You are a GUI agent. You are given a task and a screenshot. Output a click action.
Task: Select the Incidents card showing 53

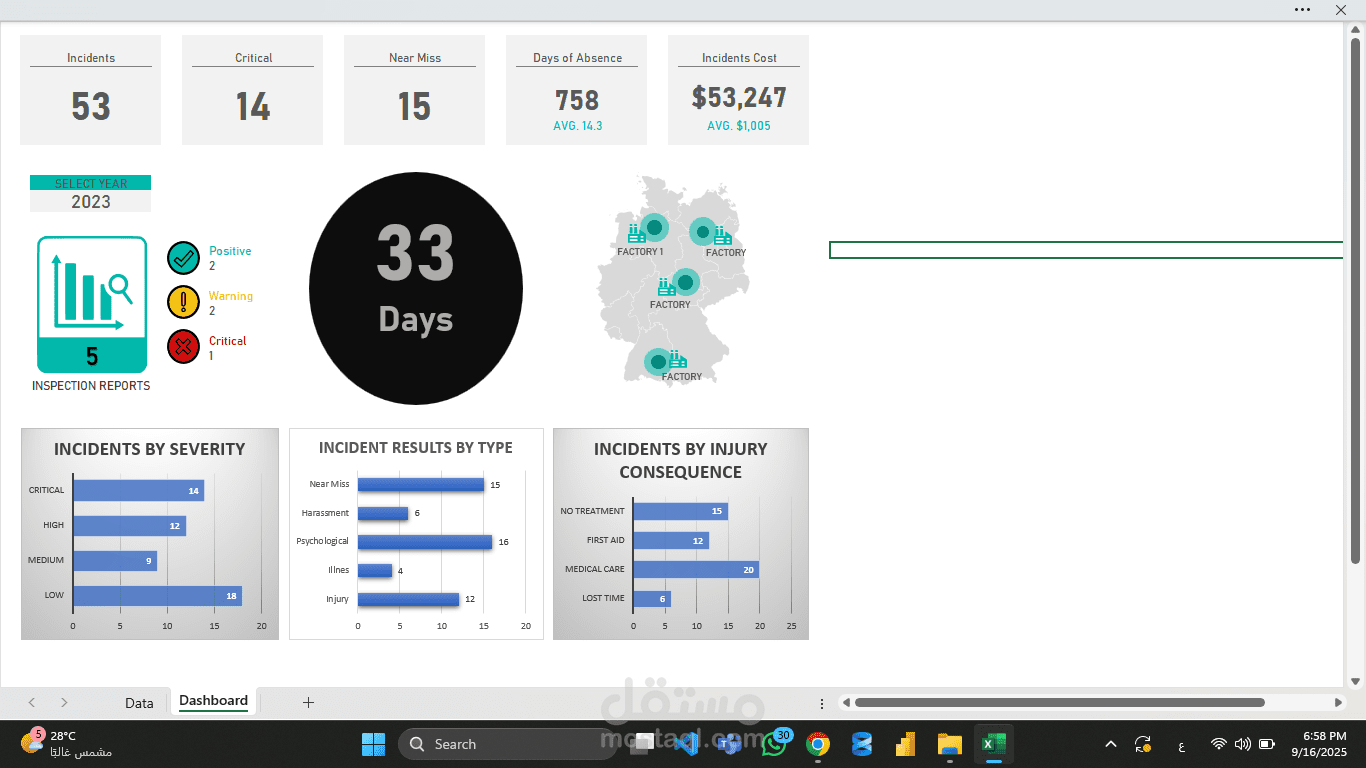point(91,90)
